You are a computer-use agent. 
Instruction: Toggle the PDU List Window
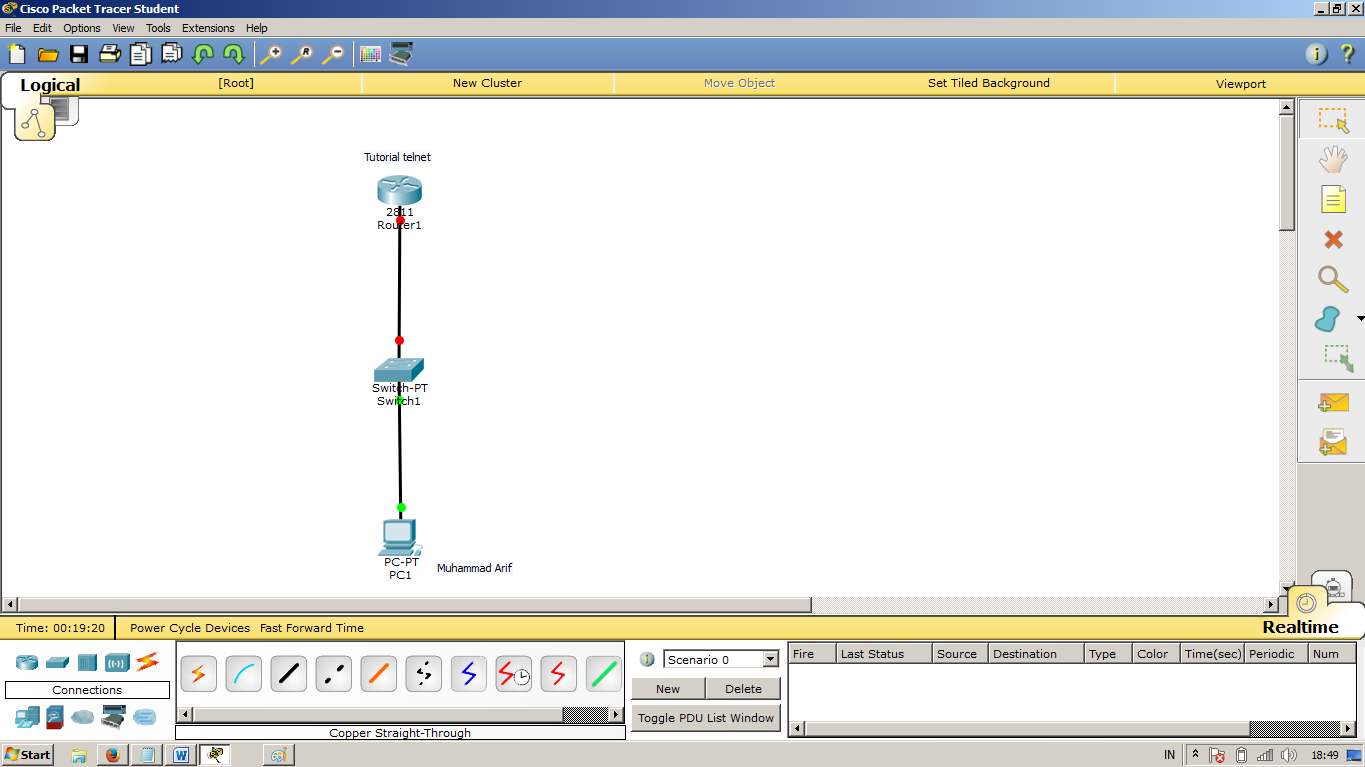[x=705, y=717]
